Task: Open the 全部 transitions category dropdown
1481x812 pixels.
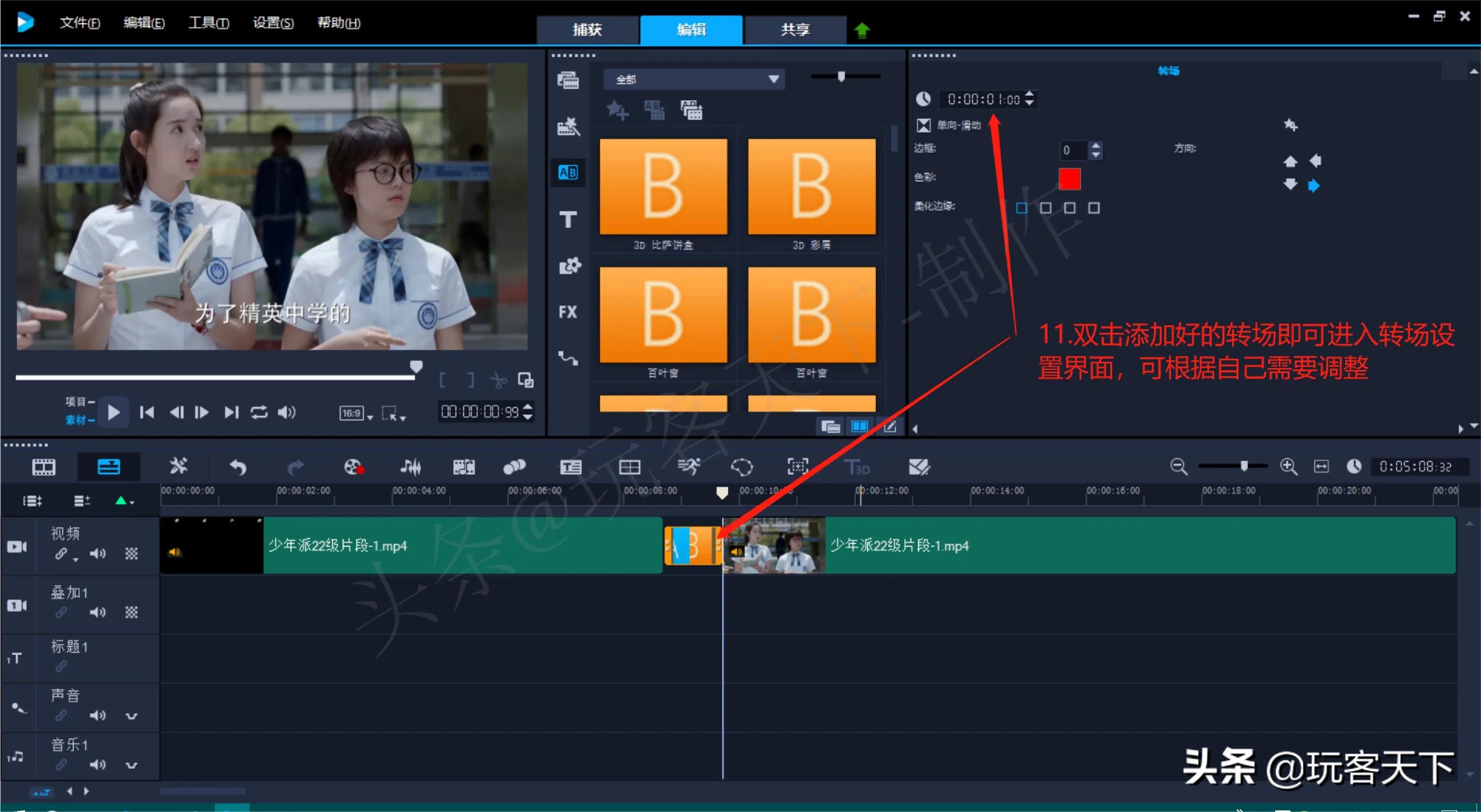Action: (773, 79)
